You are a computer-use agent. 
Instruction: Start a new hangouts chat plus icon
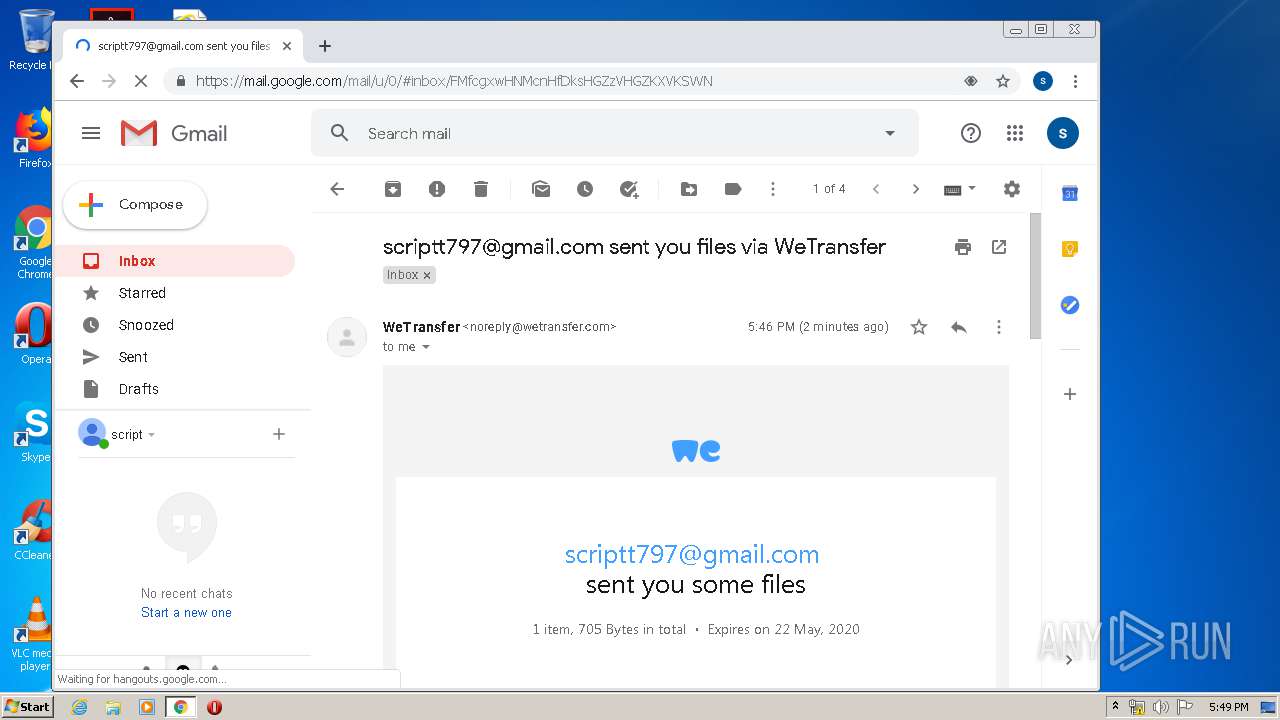tap(279, 434)
